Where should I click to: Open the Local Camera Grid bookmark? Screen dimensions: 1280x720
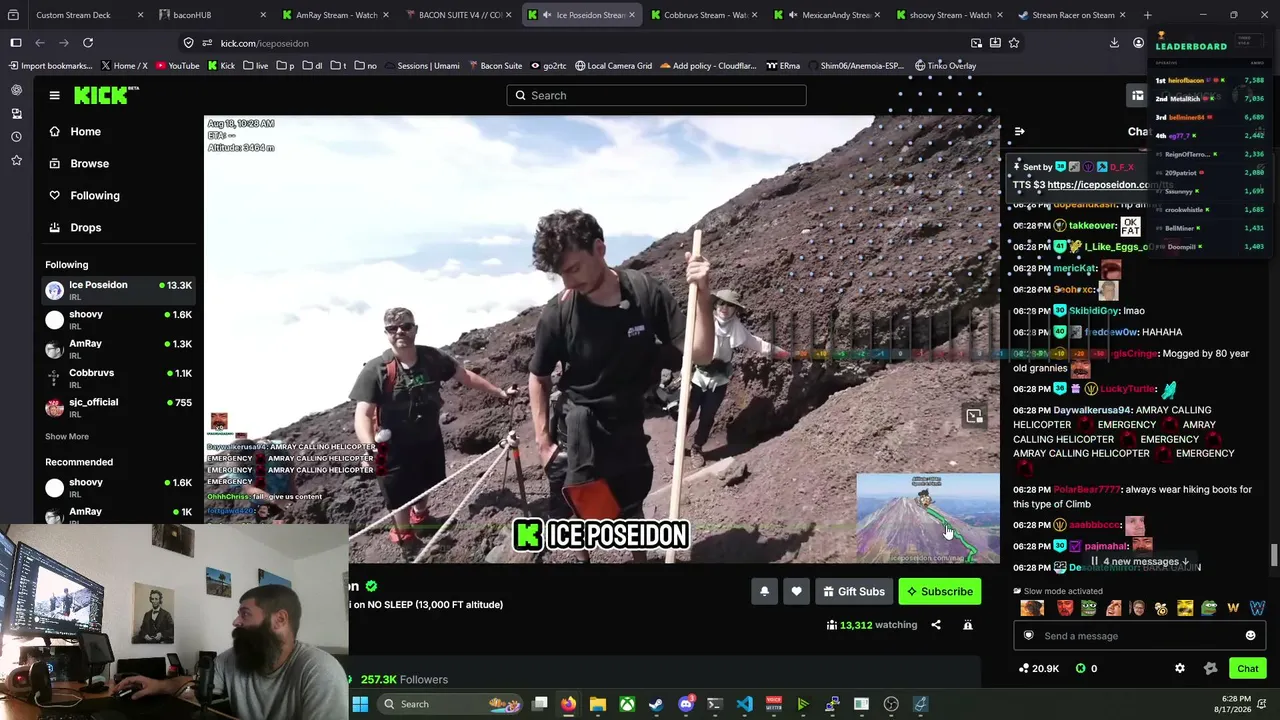click(x=613, y=66)
